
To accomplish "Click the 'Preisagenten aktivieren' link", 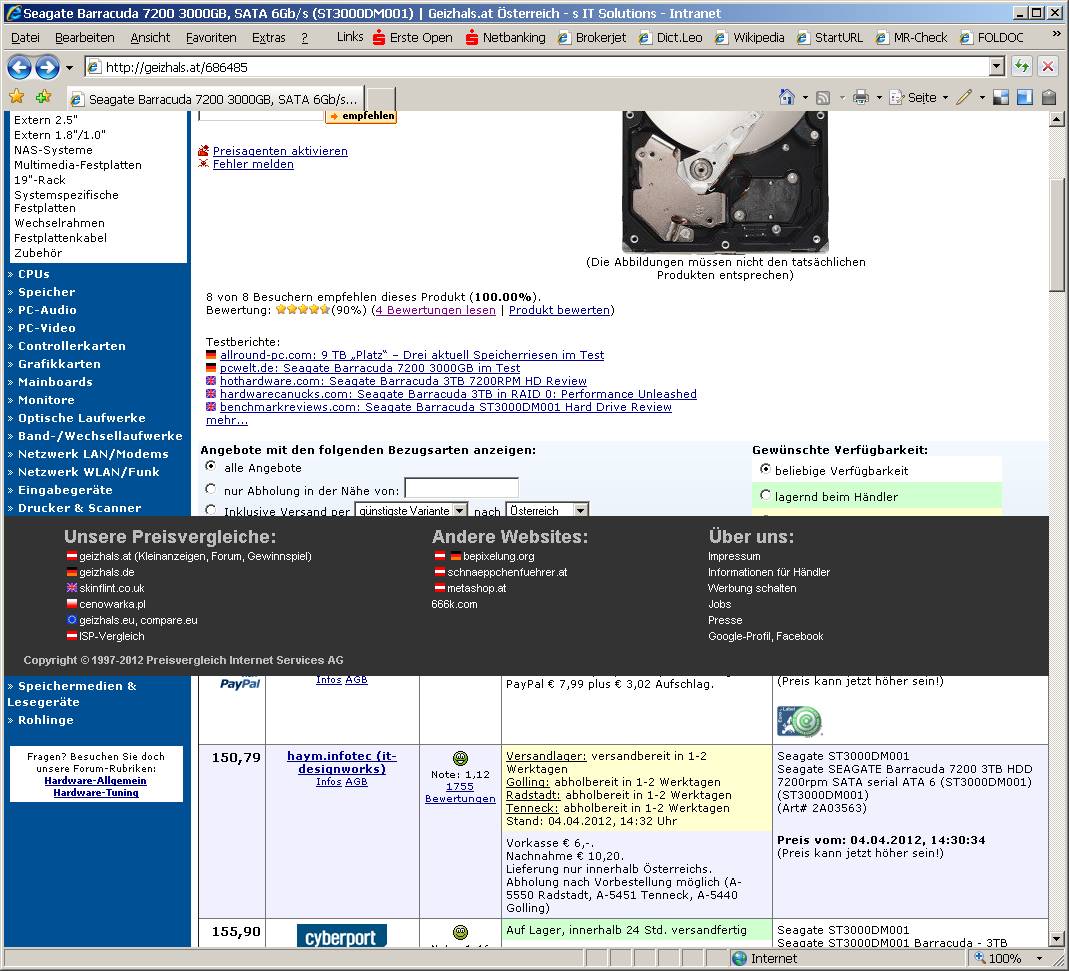I will [x=280, y=151].
